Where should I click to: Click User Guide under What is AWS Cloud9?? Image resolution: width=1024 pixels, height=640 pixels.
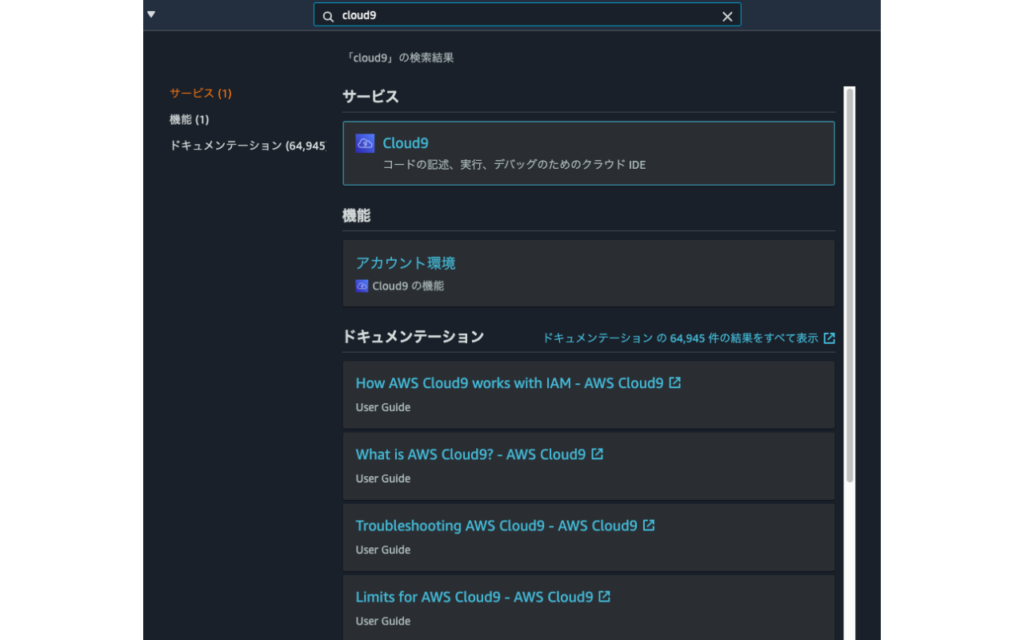[383, 479]
